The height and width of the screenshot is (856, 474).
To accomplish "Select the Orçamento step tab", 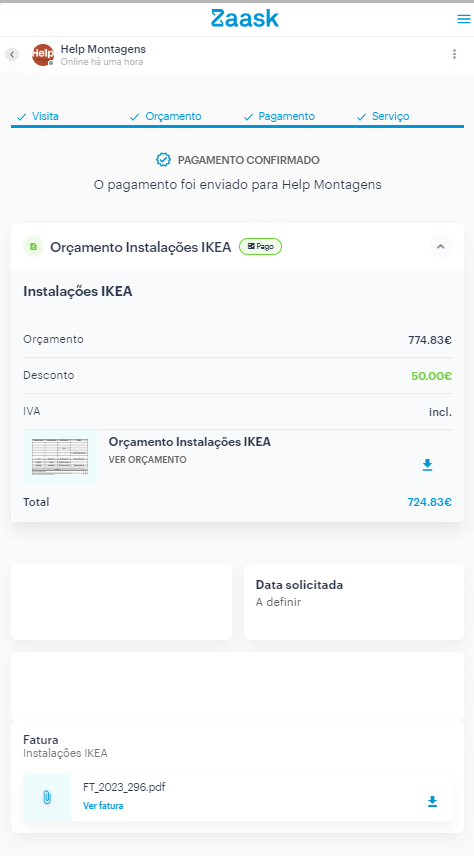I will pyautogui.click(x=165, y=116).
